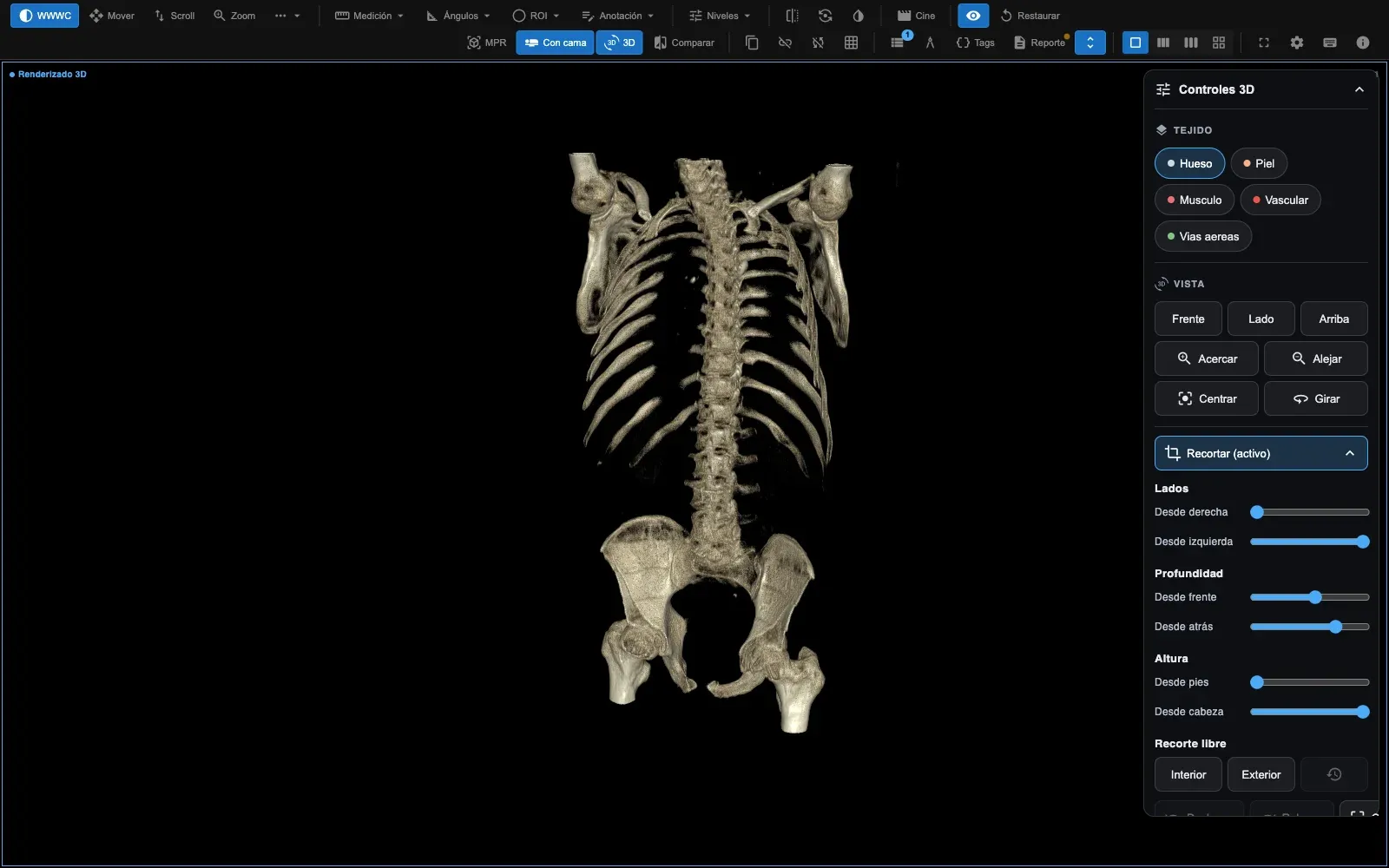The height and width of the screenshot is (868, 1389).
Task: Open the Anotación dropdown
Action: pos(617,16)
